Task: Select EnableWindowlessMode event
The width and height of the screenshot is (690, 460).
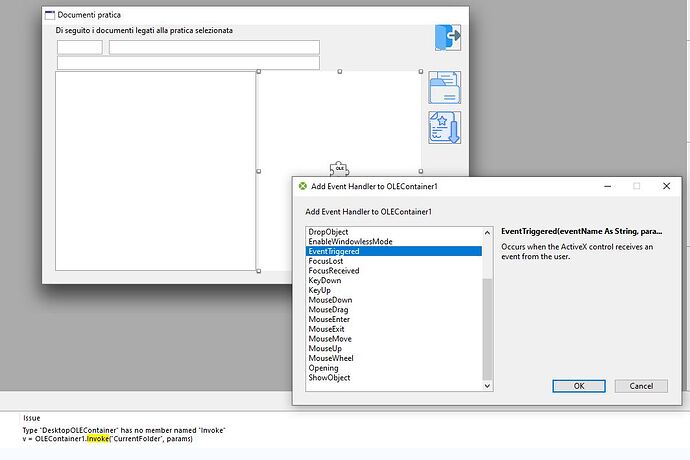Action: (350, 242)
